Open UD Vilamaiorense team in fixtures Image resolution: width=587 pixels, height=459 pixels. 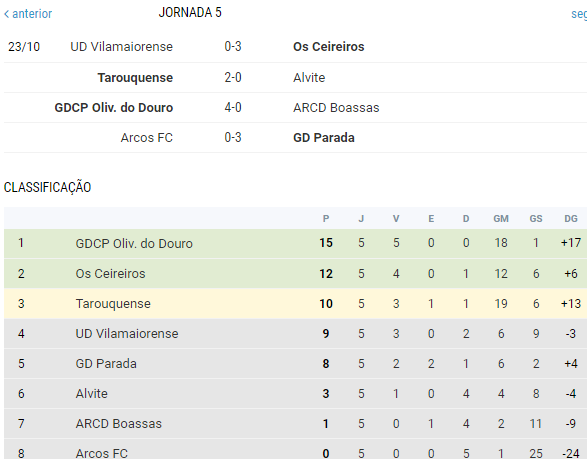point(122,47)
